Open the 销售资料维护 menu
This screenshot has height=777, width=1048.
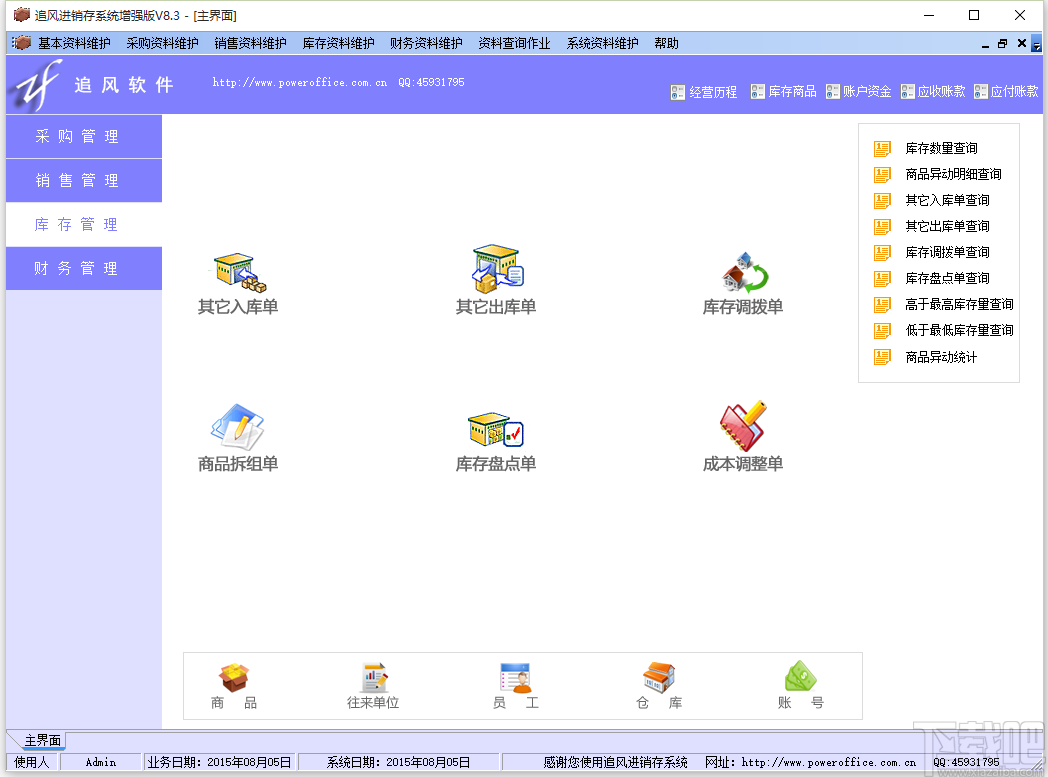coord(251,43)
